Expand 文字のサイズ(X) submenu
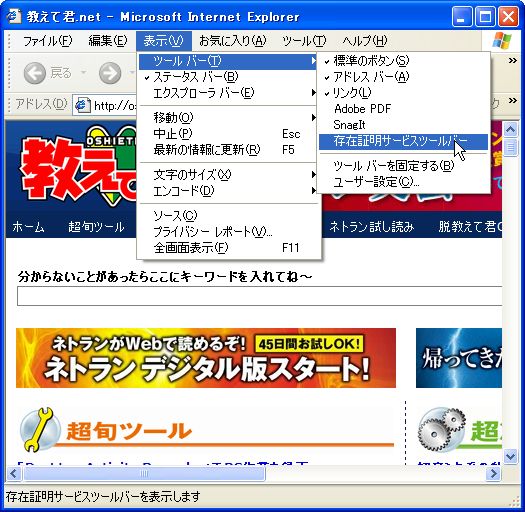Image resolution: width=525 pixels, height=512 pixels. (x=228, y=175)
